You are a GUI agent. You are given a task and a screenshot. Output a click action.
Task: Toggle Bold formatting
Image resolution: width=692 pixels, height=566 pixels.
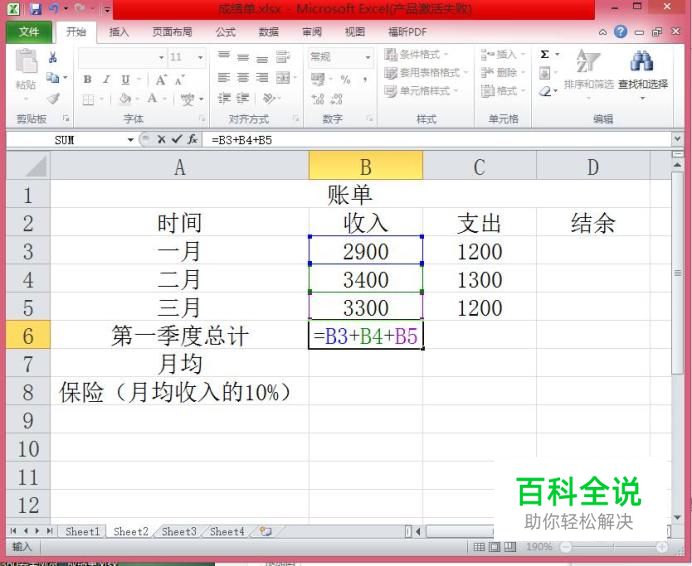pyautogui.click(x=87, y=79)
